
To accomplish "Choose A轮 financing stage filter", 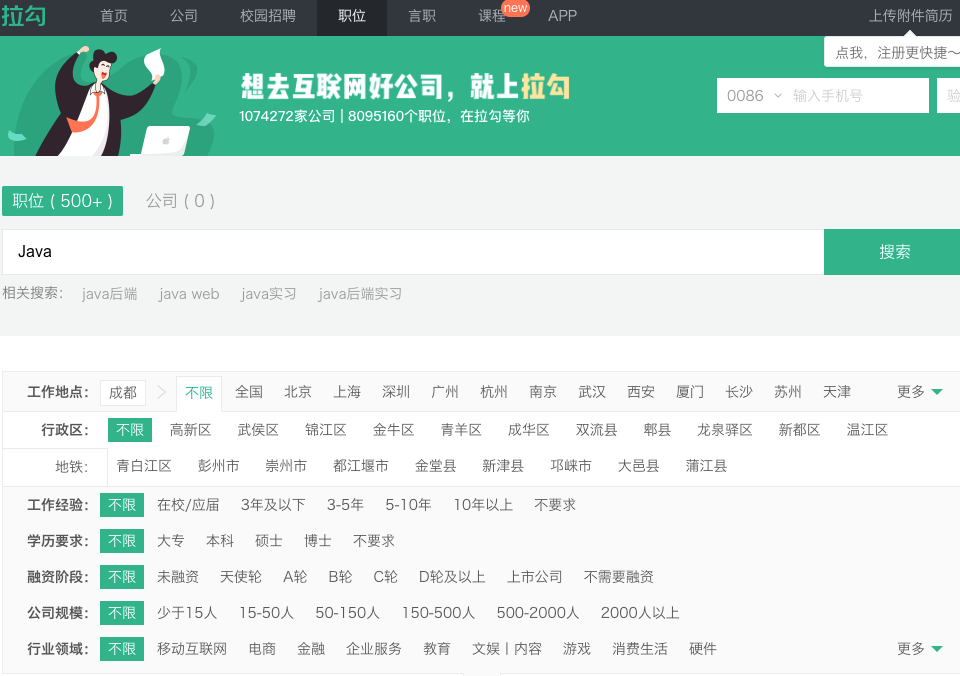I will click(295, 577).
